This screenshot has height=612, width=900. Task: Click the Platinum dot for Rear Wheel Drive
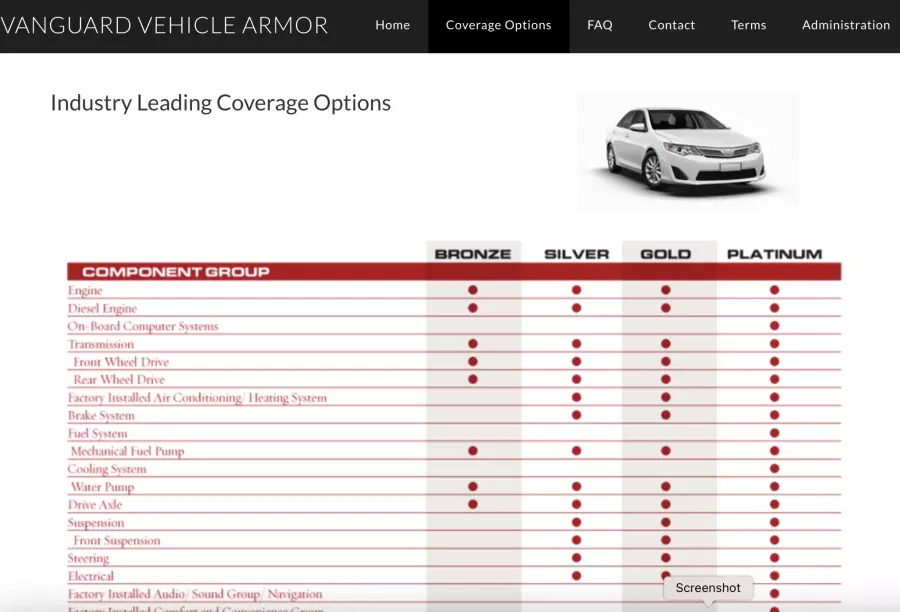(774, 379)
